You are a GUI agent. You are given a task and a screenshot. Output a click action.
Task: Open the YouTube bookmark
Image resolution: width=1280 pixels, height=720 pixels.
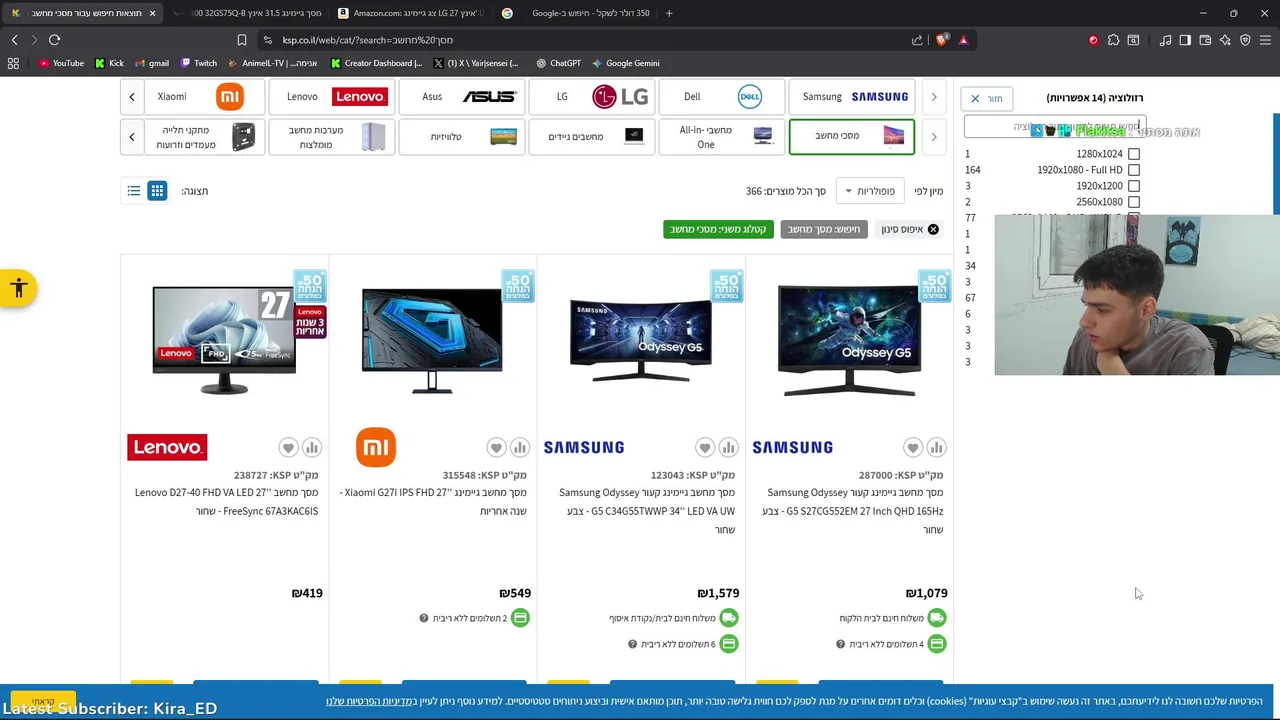(61, 63)
